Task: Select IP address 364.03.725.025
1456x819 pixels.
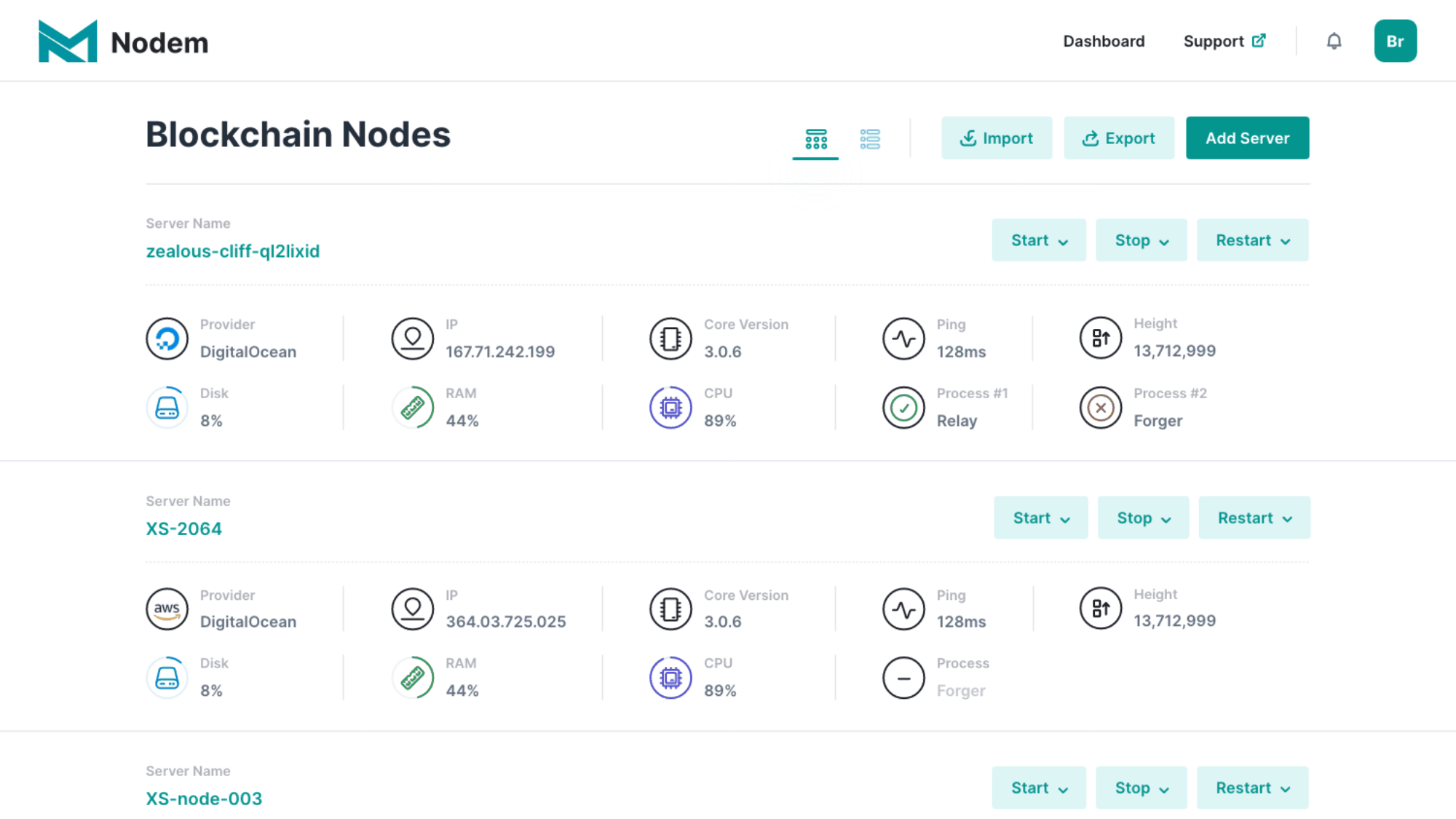Action: point(506,622)
